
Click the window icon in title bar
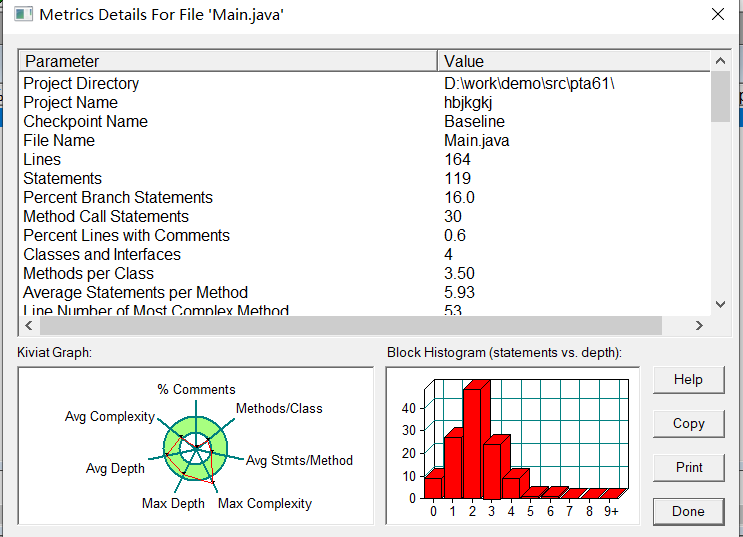(23, 14)
